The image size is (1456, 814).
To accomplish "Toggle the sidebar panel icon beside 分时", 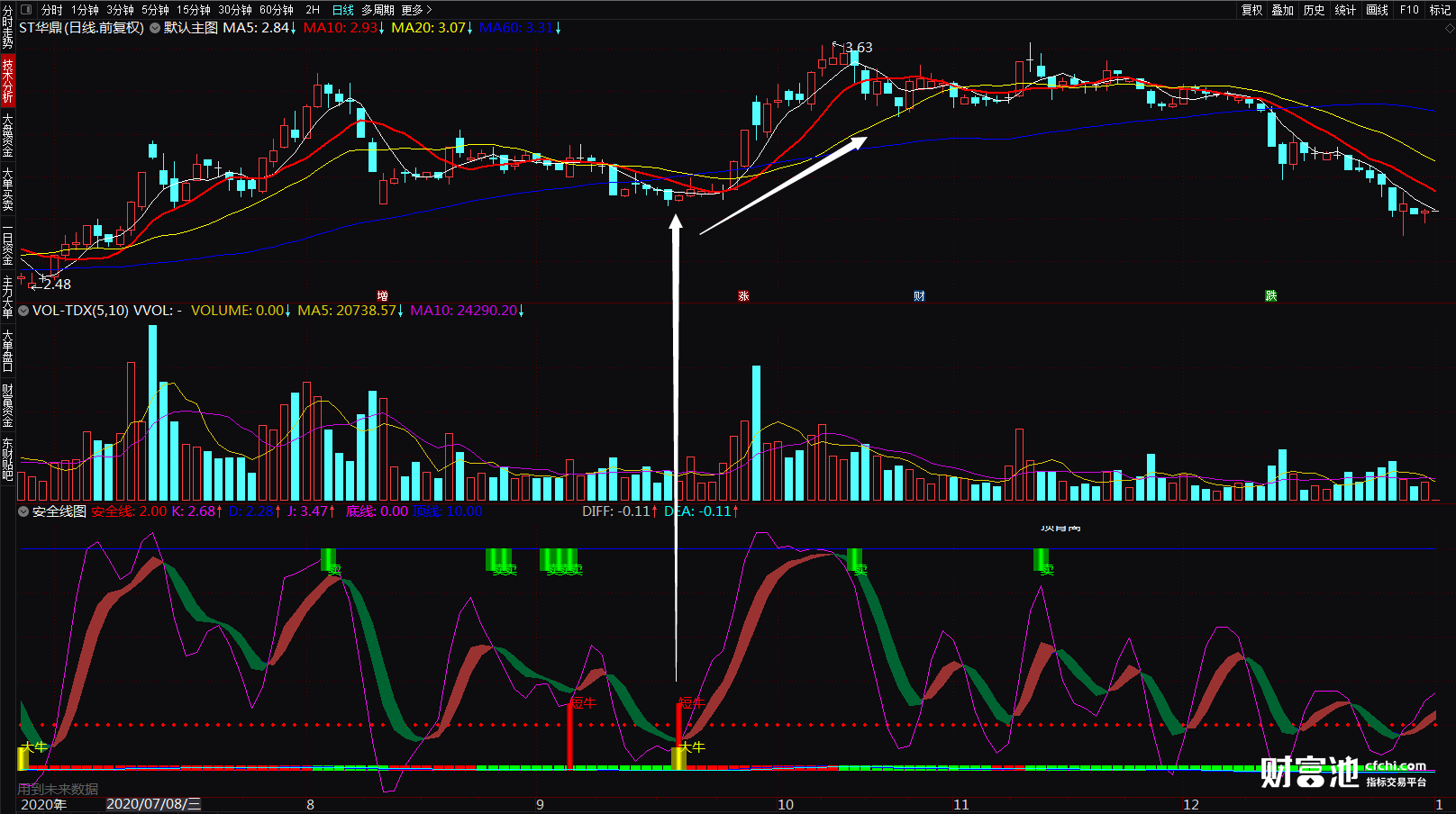I will pyautogui.click(x=26, y=10).
